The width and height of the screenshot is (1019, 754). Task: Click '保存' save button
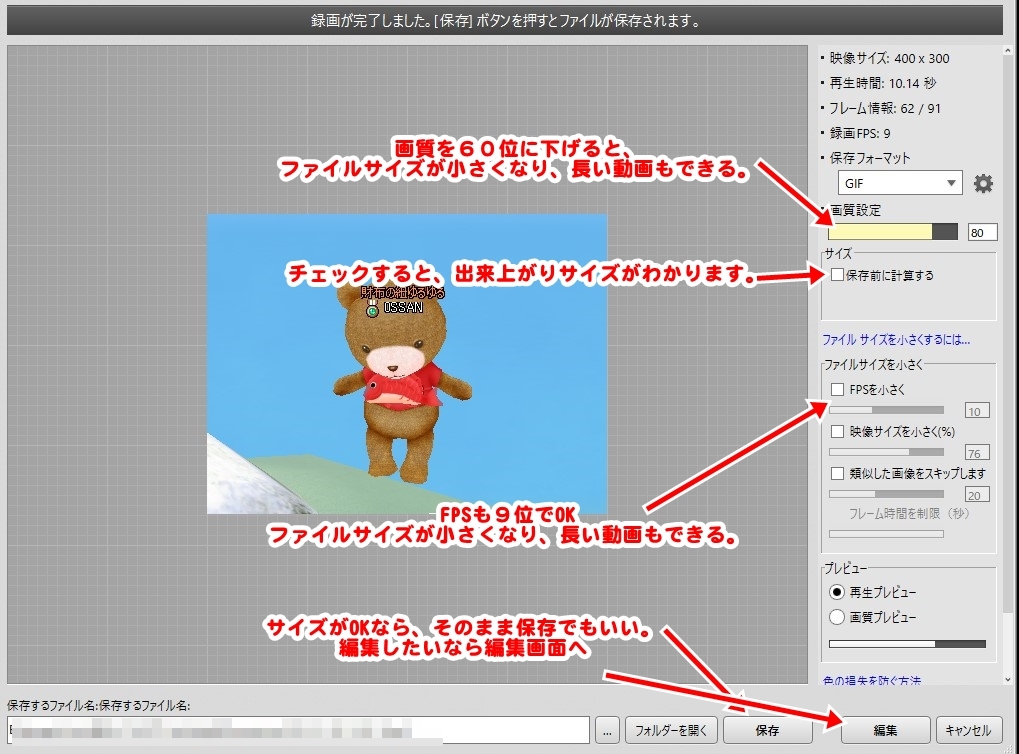767,730
